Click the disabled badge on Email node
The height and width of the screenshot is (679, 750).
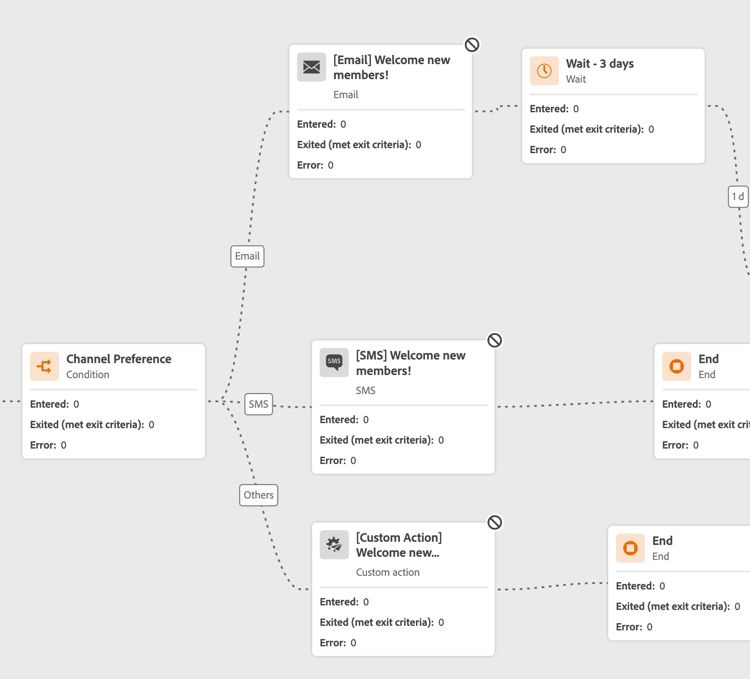coord(472,45)
